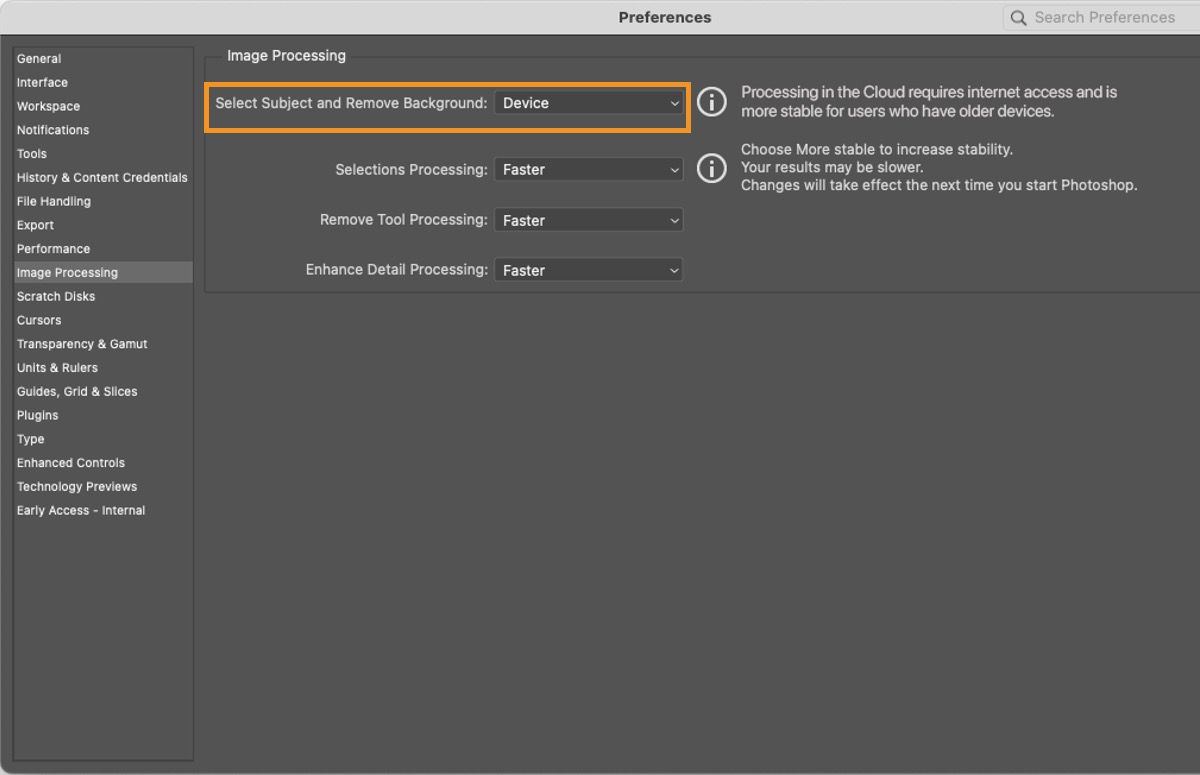Open the Interface preferences
This screenshot has width=1200, height=775.
(x=42, y=82)
